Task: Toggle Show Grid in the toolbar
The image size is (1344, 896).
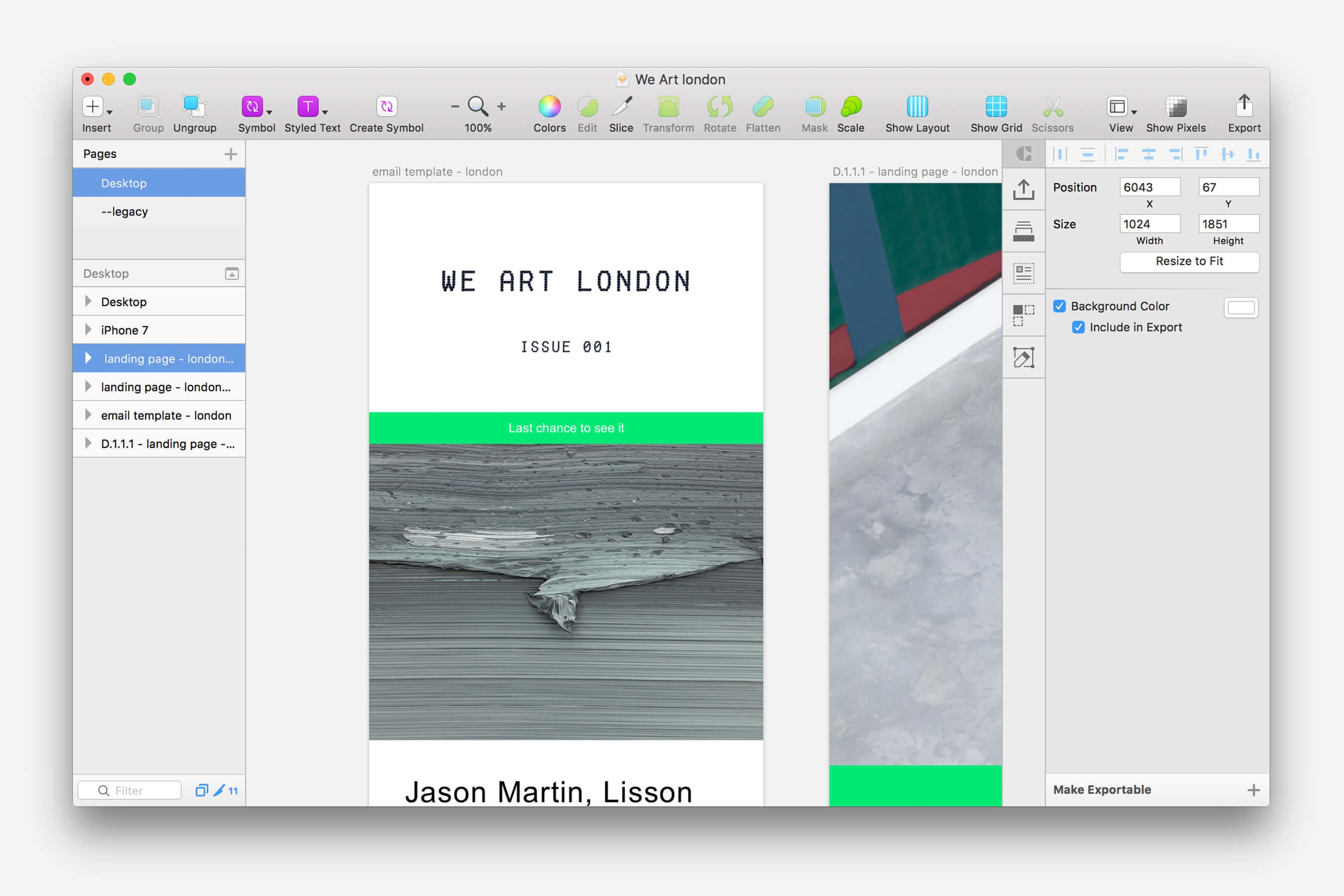Action: pyautogui.click(x=996, y=107)
